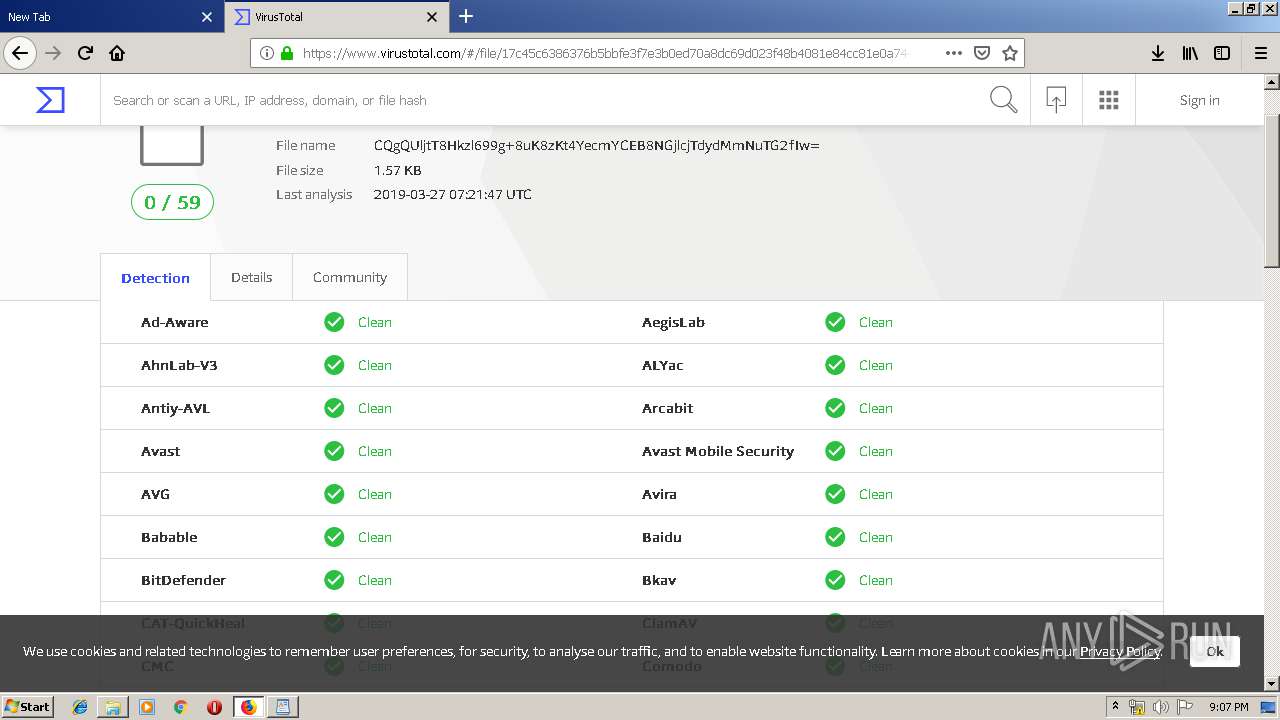Switch to the Details tab
This screenshot has width=1280, height=720.
pos(251,277)
